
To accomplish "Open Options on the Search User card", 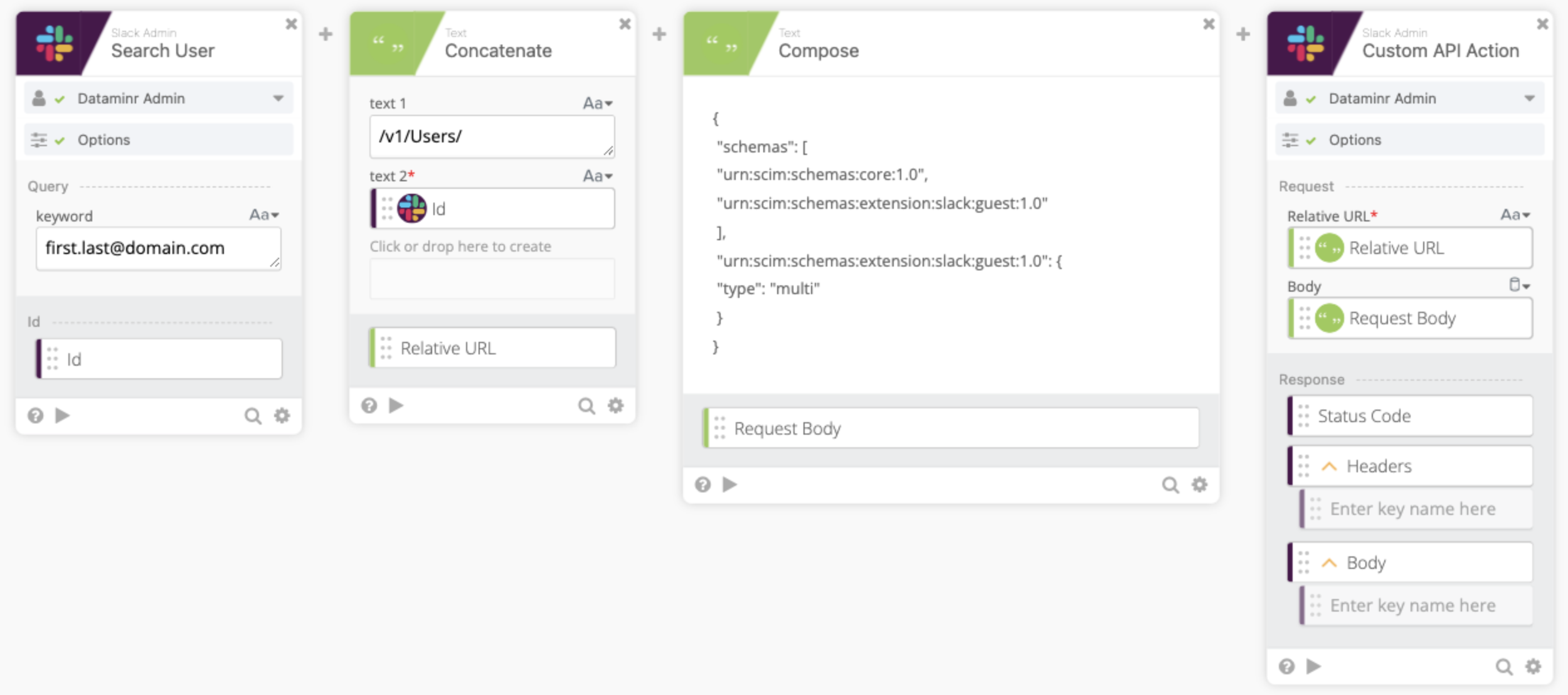I will point(104,140).
